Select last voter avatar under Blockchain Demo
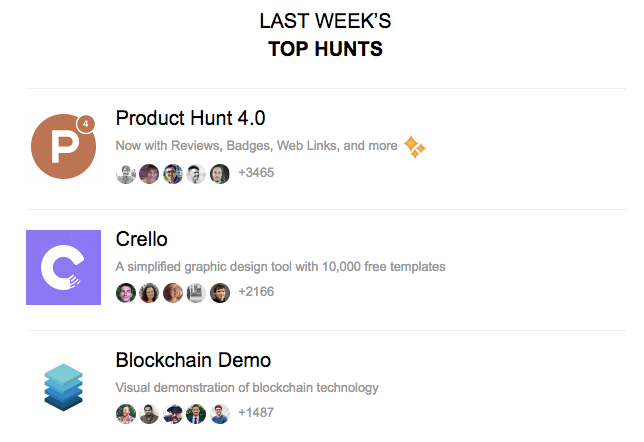 click(x=220, y=414)
